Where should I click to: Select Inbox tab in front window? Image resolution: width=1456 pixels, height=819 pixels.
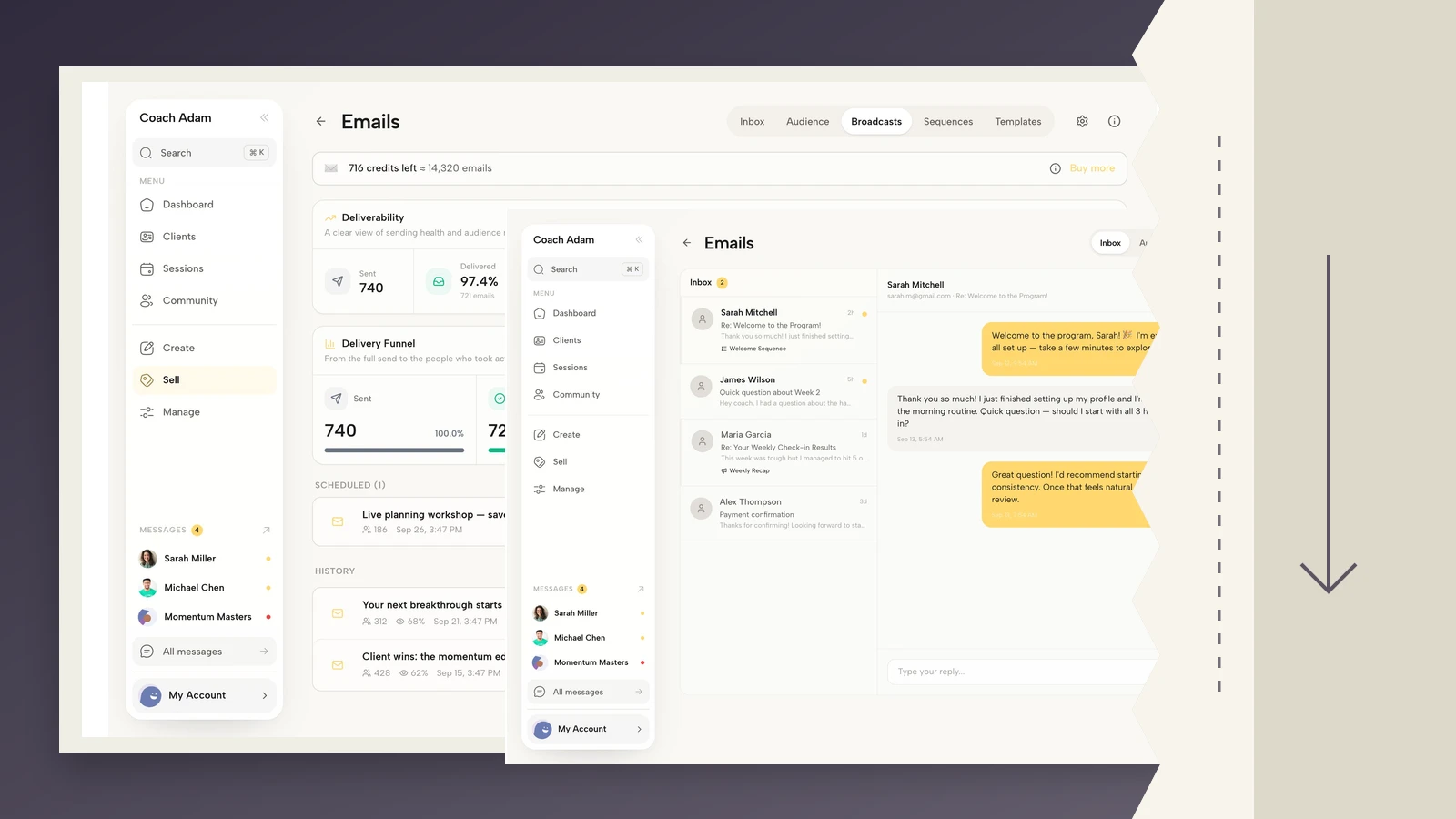pyautogui.click(x=1110, y=243)
